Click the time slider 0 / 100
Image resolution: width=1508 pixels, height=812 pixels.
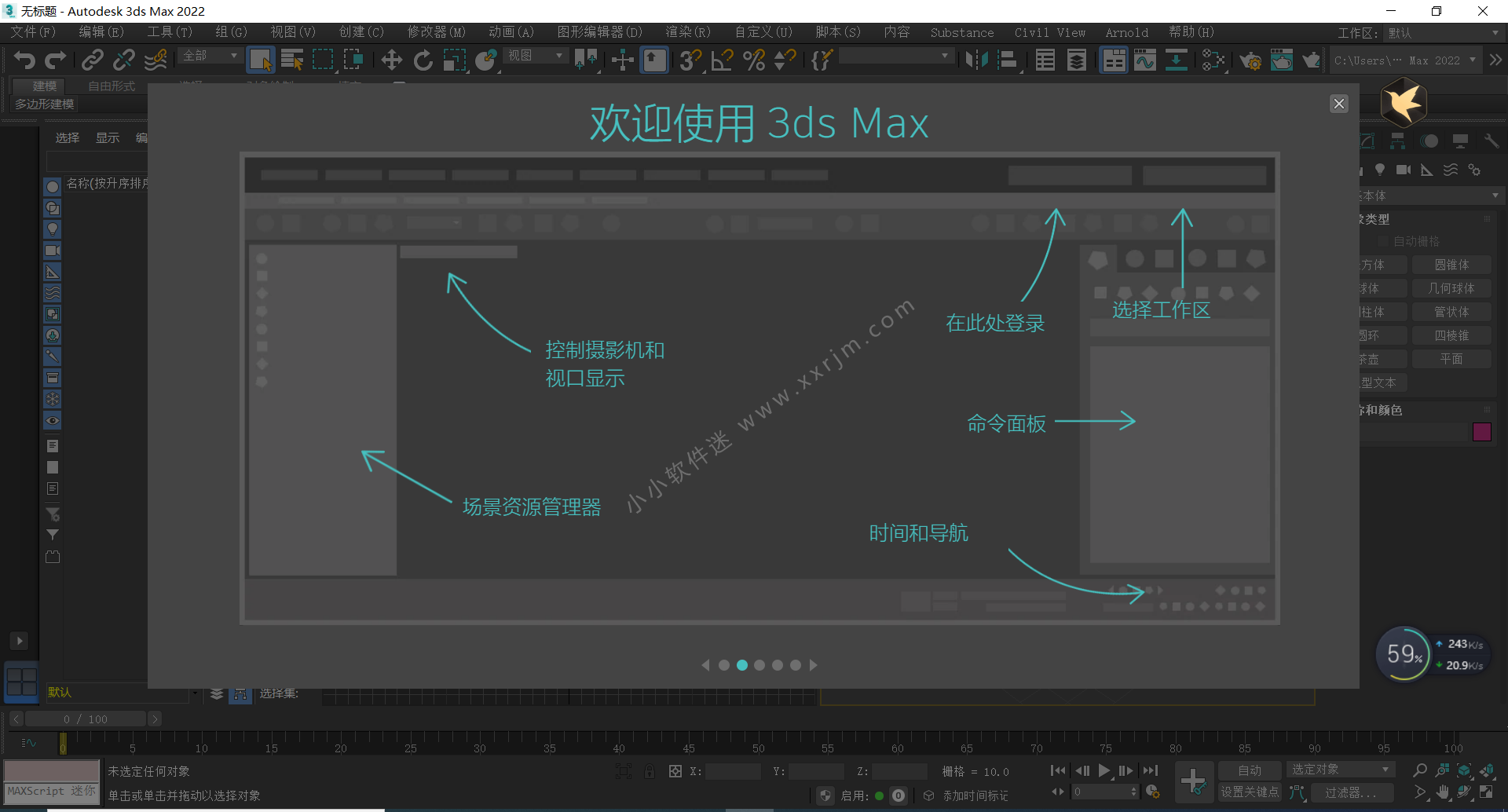point(86,719)
